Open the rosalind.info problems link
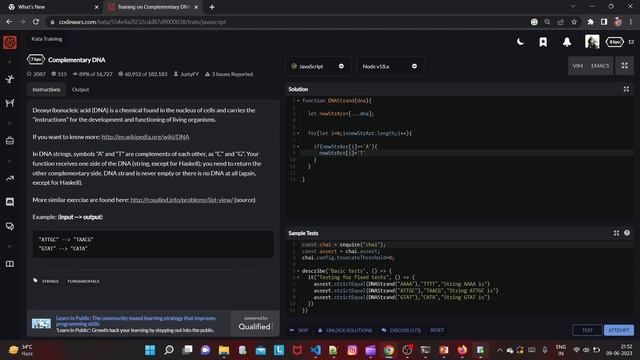640x360 pixels. (182, 200)
